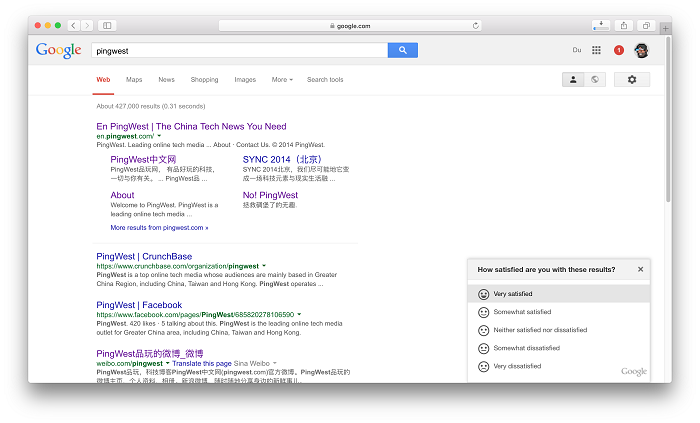
Task: Switch to the News tab
Action: coord(167,79)
